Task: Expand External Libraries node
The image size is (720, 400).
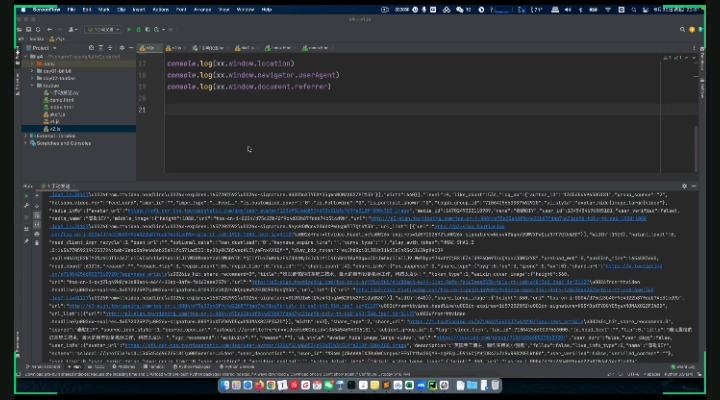Action: pyautogui.click(x=26, y=136)
